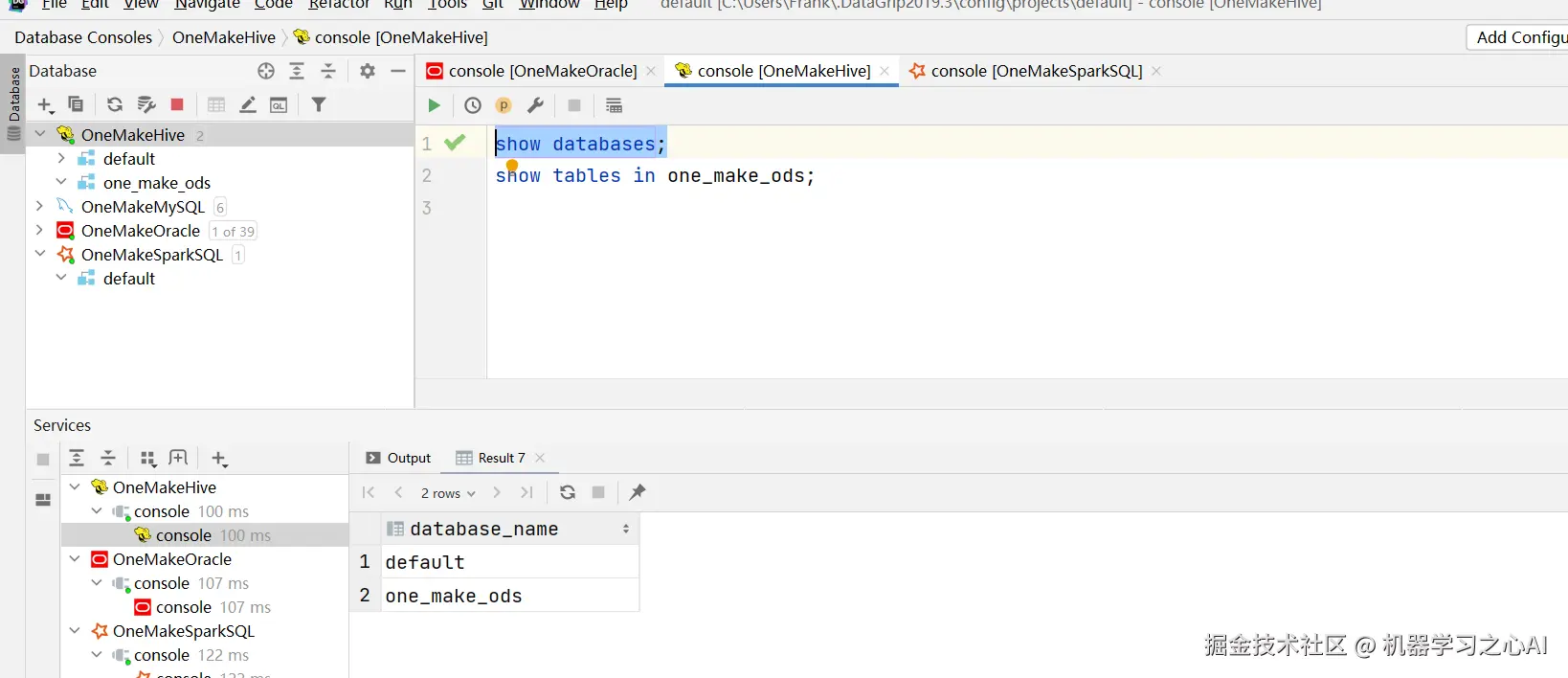Click the Synchronize schemas icon
Screen dimensions: 1568x678
coord(146,104)
